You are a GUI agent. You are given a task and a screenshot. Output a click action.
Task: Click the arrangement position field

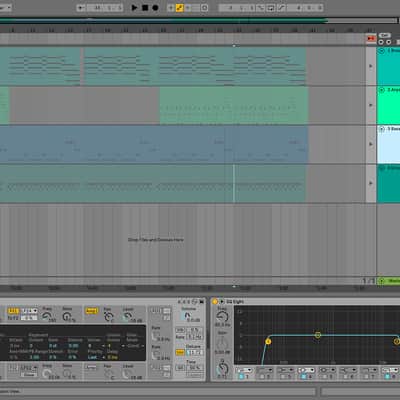point(105,8)
